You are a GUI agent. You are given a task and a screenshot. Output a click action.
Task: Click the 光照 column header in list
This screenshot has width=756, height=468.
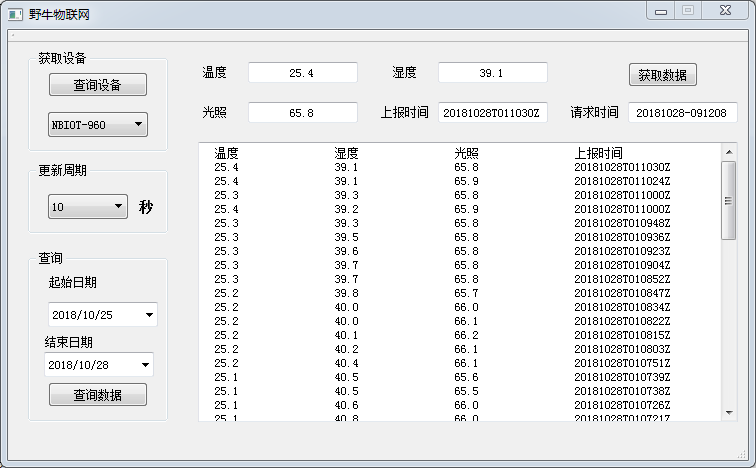[x=466, y=153]
